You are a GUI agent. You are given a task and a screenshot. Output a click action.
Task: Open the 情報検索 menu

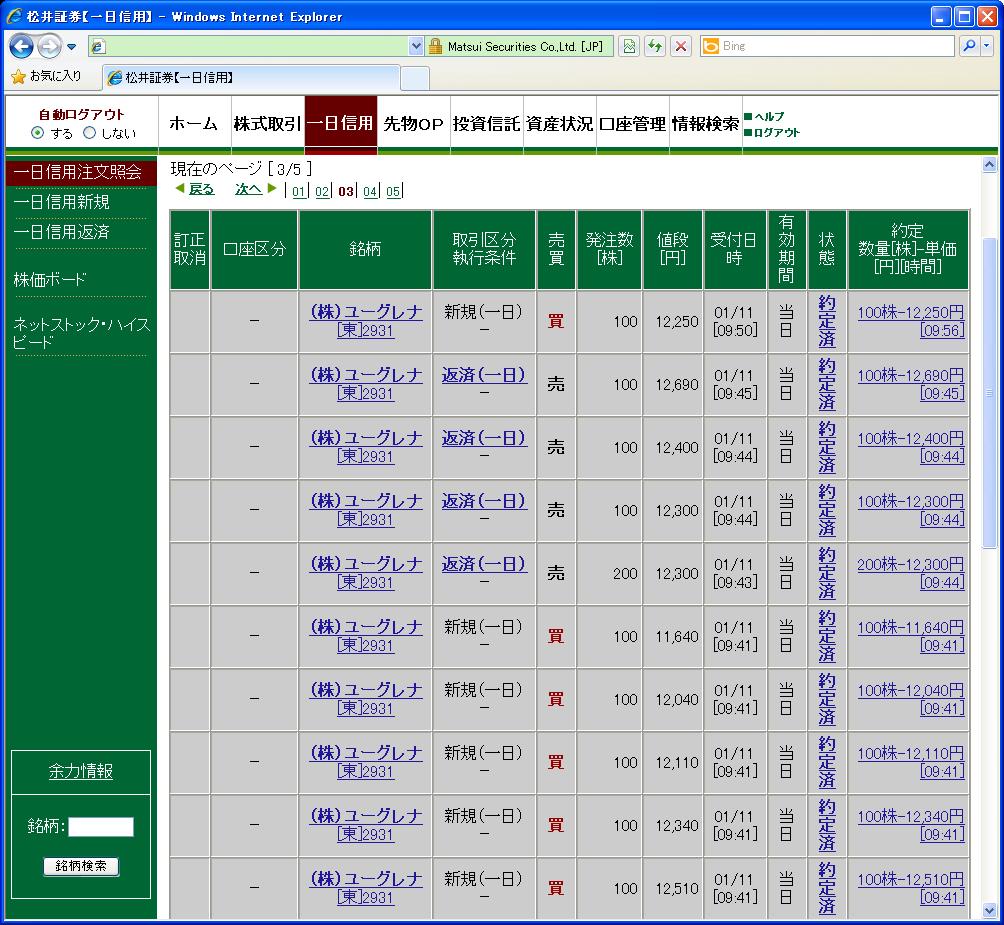point(706,124)
